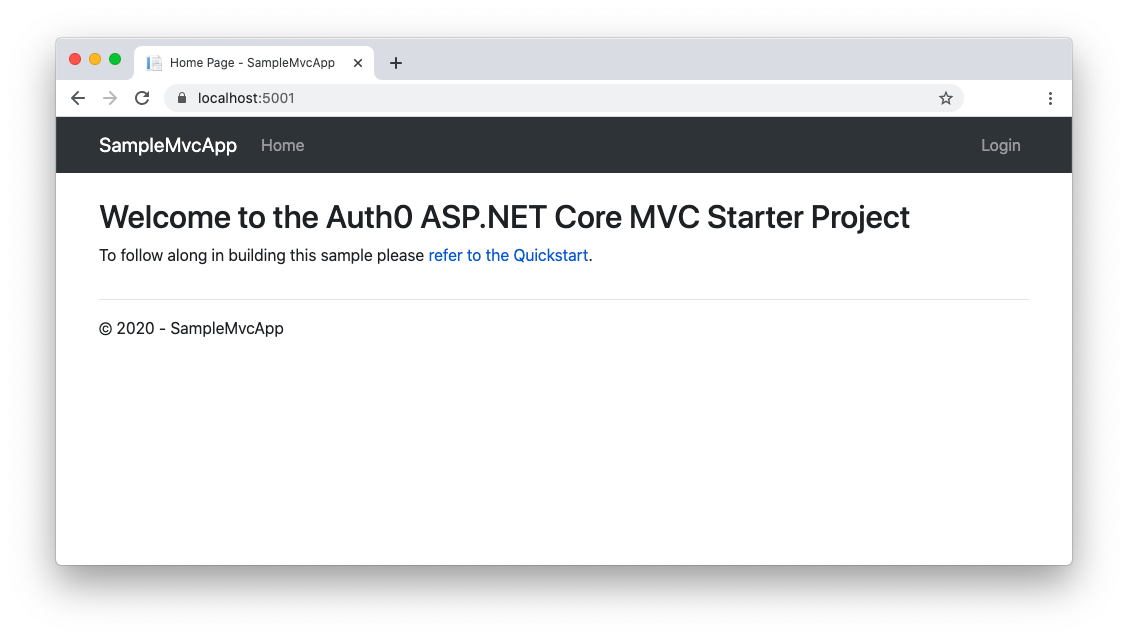Click the SampleMvcApp brand in navbar
Viewport: 1128px width, 639px height.
pos(168,145)
